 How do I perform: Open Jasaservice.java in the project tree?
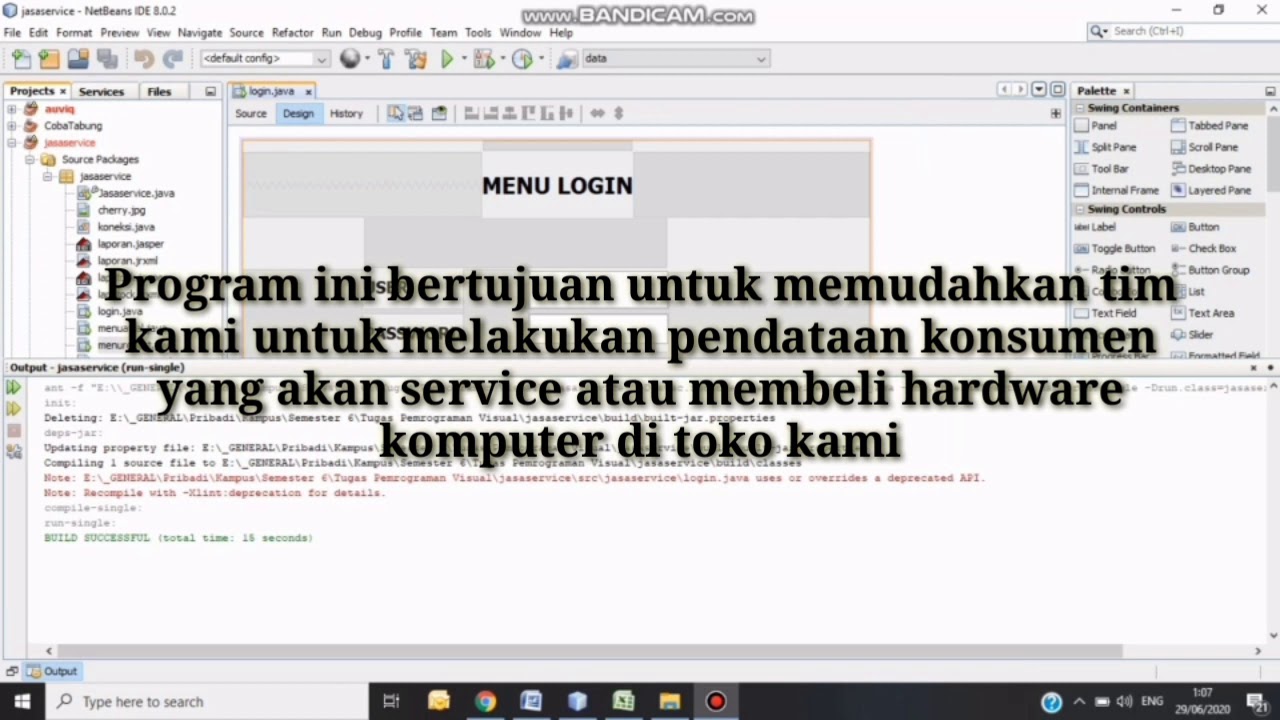coord(127,193)
